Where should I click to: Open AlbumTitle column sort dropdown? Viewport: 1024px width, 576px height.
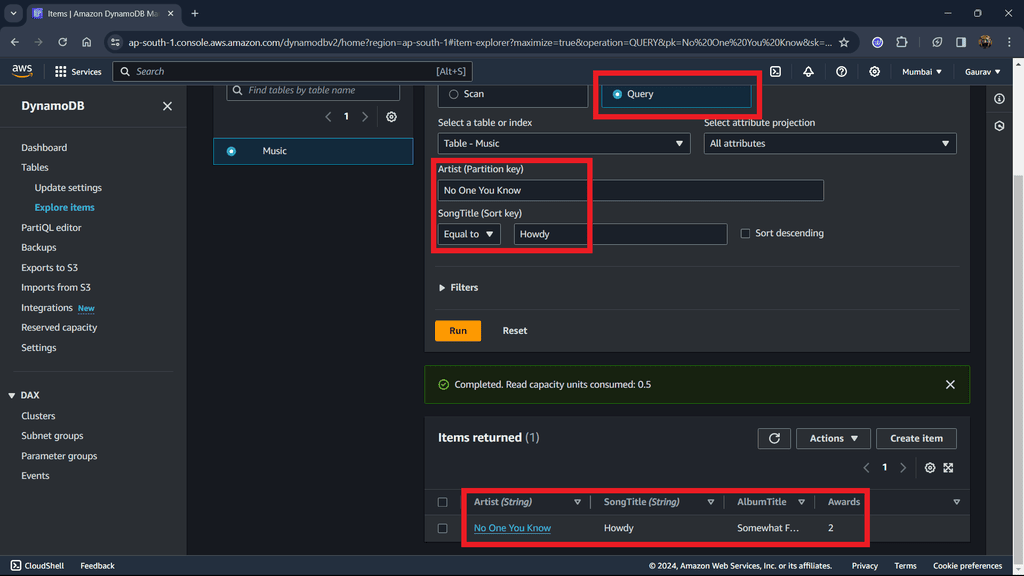coord(801,502)
